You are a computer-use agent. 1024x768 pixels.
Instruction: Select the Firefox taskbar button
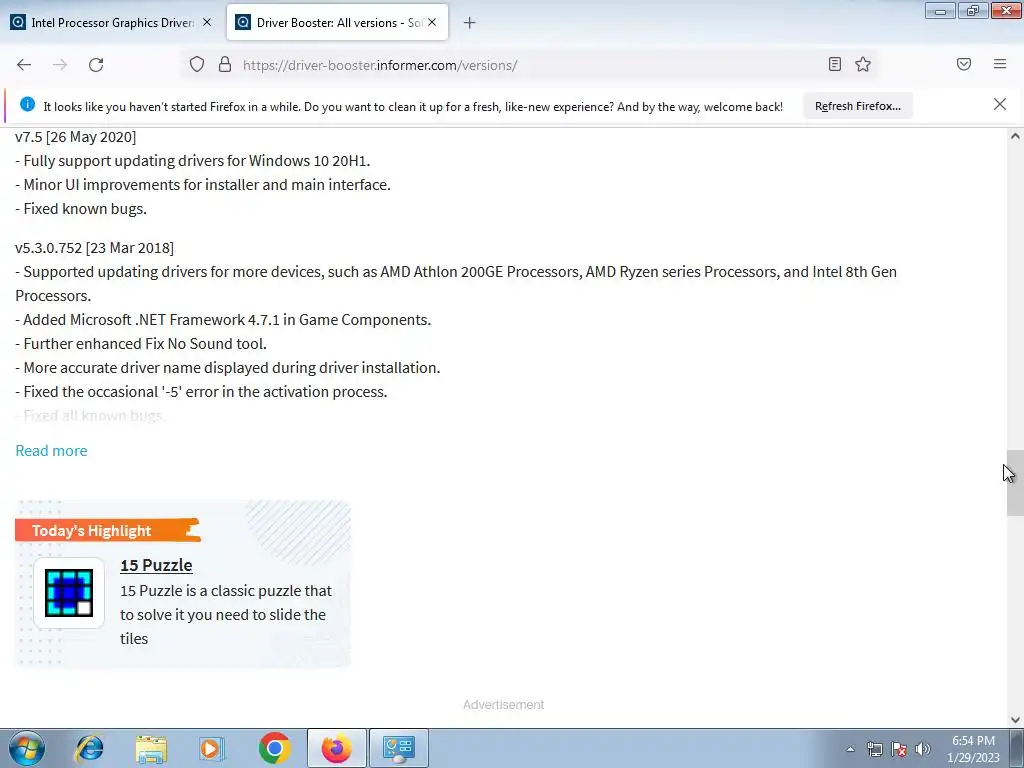tap(337, 748)
